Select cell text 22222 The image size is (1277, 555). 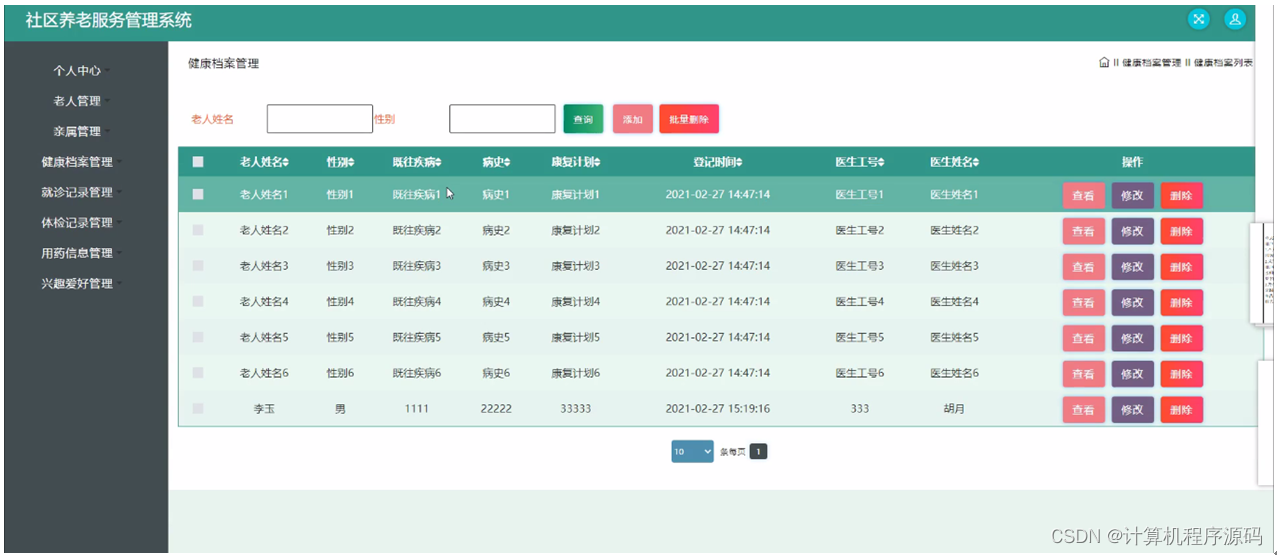click(x=496, y=409)
